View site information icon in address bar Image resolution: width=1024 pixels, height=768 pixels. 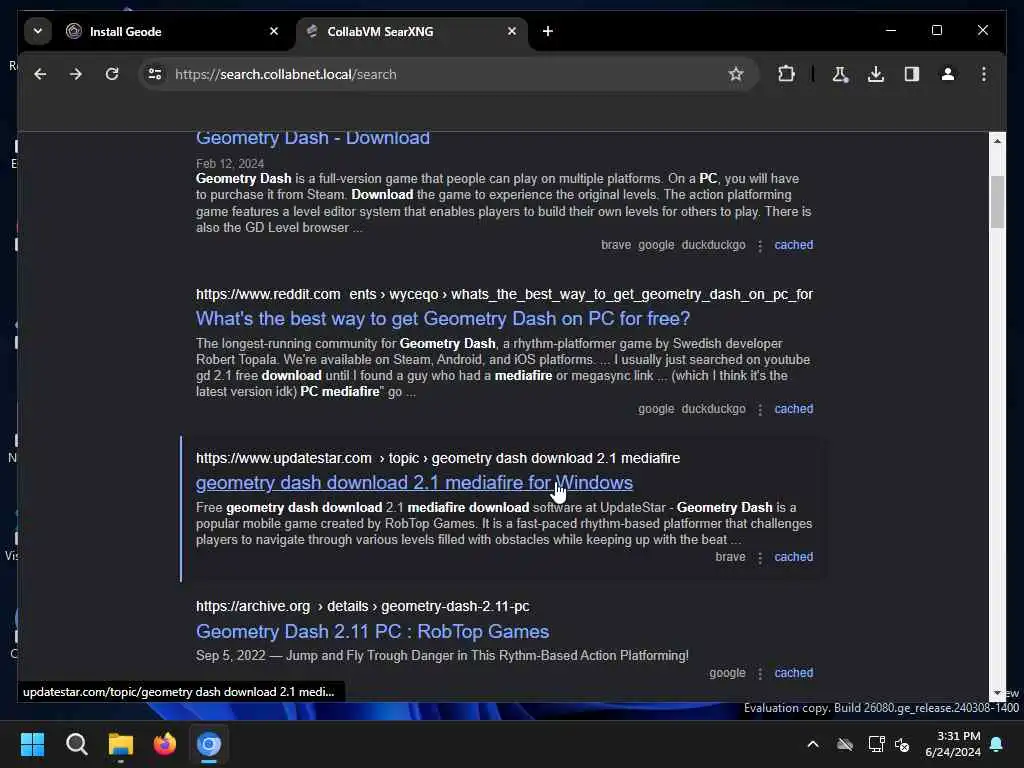click(x=155, y=74)
